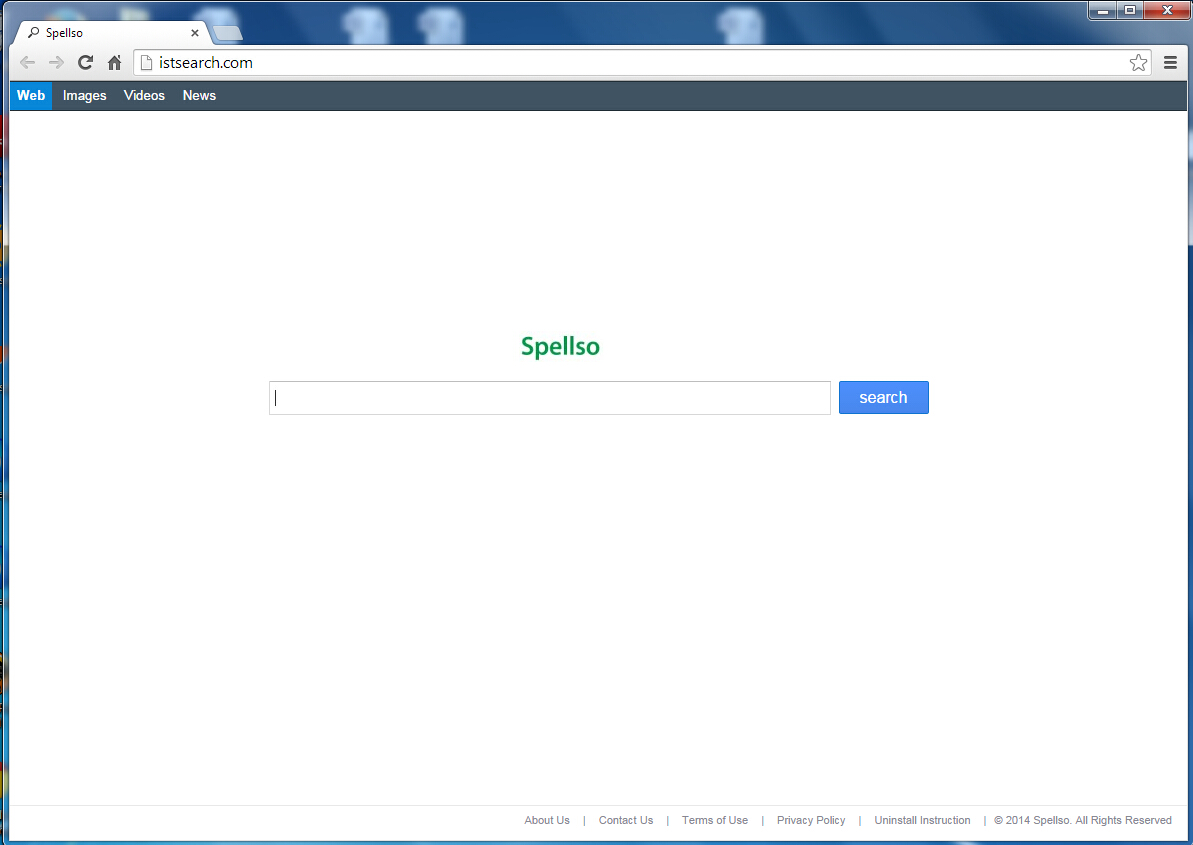Click inside the Spellso search box
The width and height of the screenshot is (1193, 845).
(549, 398)
